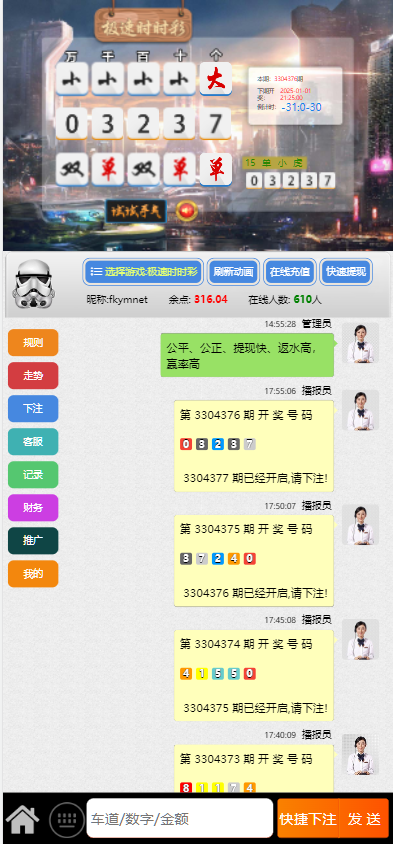The height and width of the screenshot is (844, 393).
Task: Click the large number tile 7
Action: [216, 124]
